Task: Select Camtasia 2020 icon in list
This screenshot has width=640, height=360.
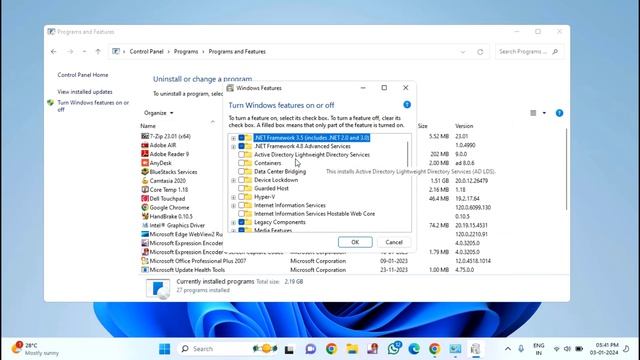Action: pyautogui.click(x=144, y=181)
